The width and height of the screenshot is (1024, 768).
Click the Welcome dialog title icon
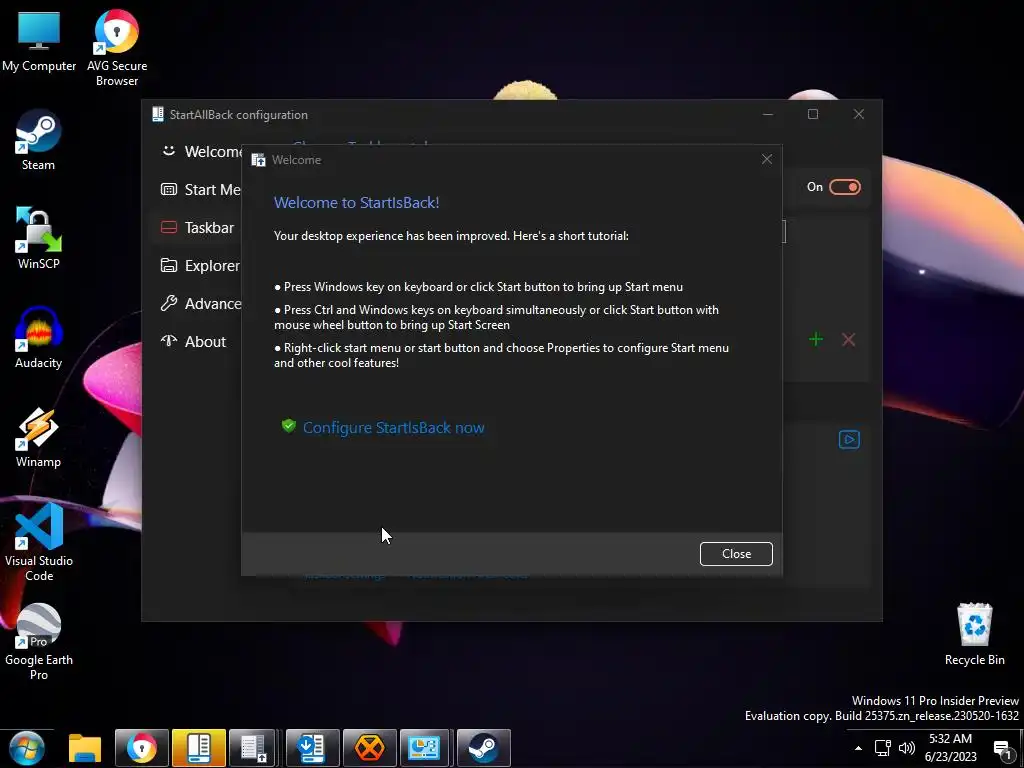[x=259, y=160]
